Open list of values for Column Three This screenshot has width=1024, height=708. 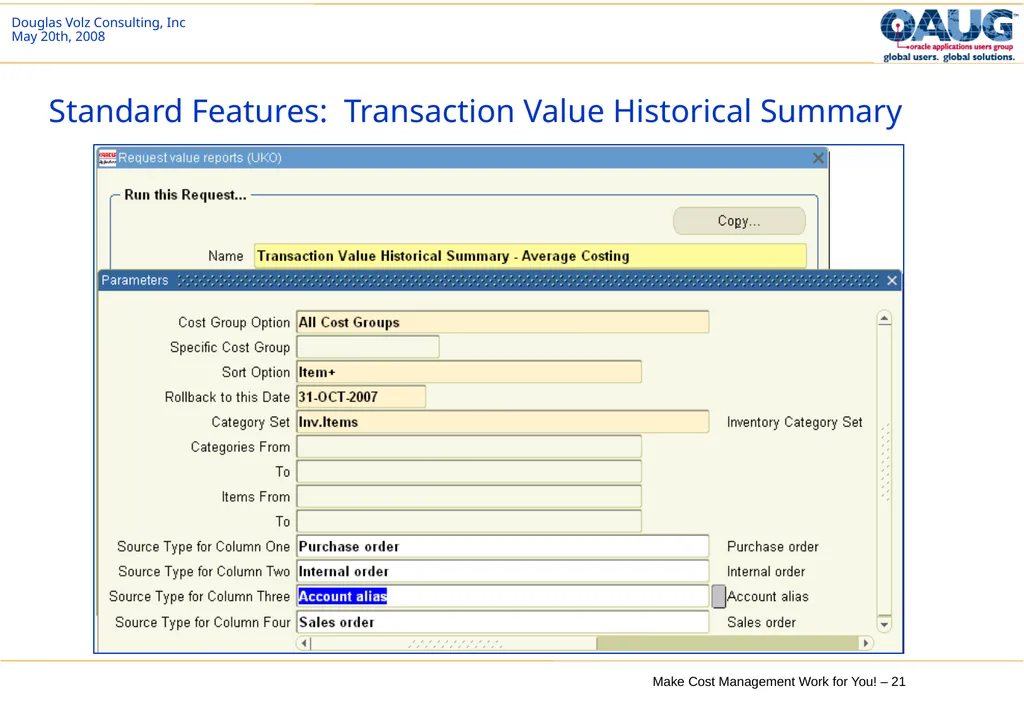[718, 596]
